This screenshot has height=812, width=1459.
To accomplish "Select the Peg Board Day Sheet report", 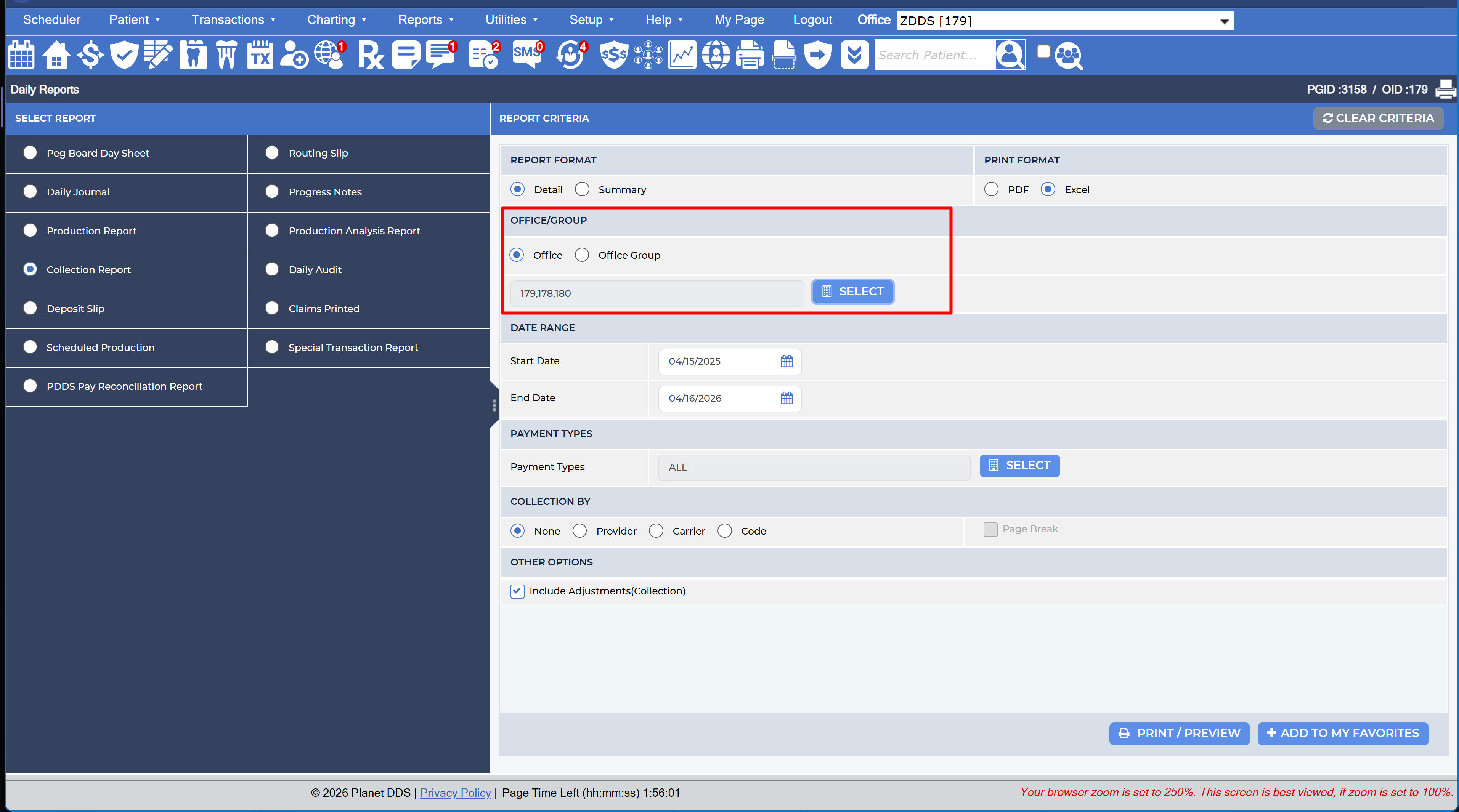I will [x=30, y=152].
